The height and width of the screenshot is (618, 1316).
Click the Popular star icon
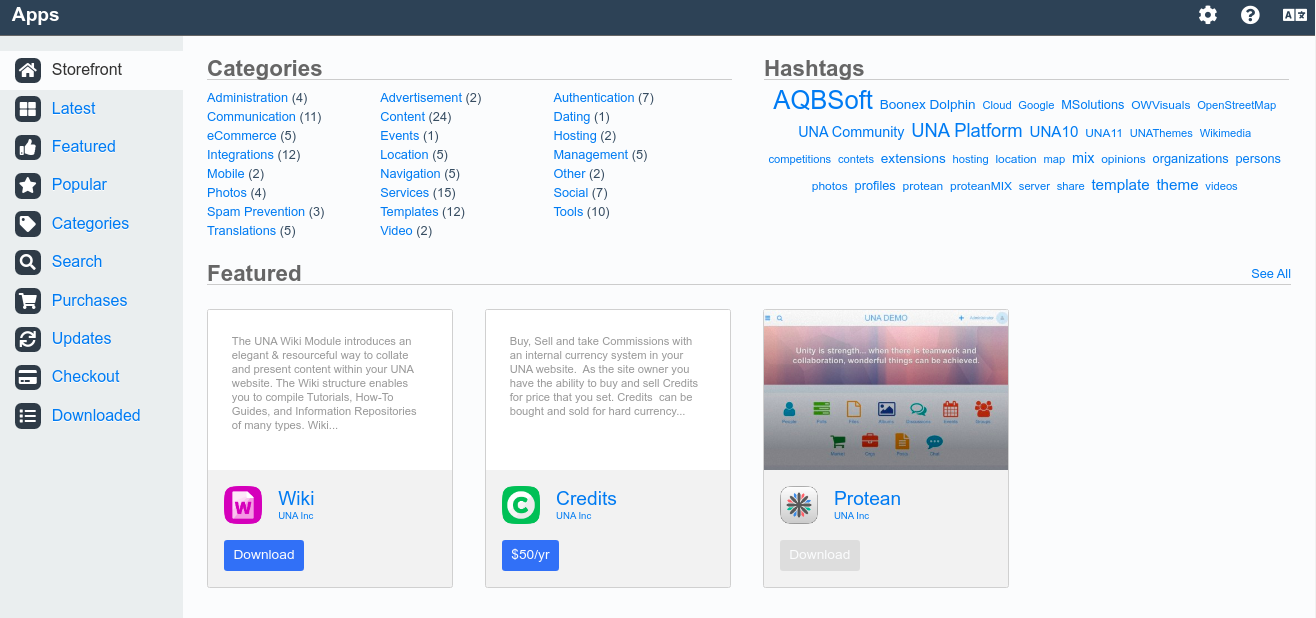point(28,185)
